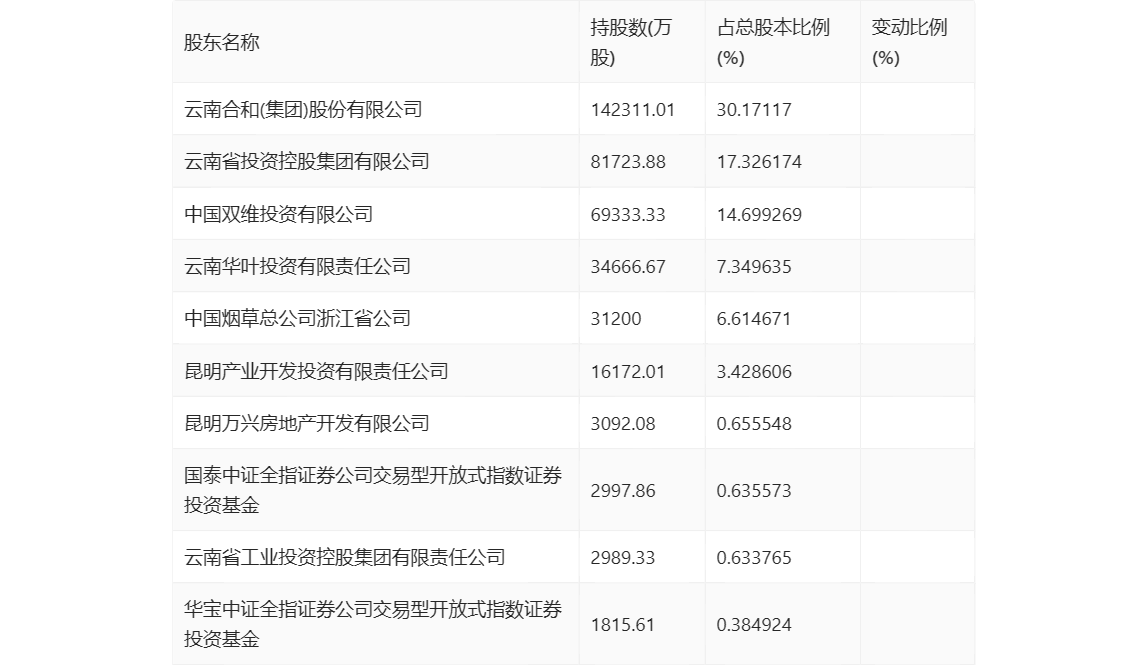Select the 国泰中证全指证券公司 fund name
The width and height of the screenshot is (1148, 665).
coord(373,490)
